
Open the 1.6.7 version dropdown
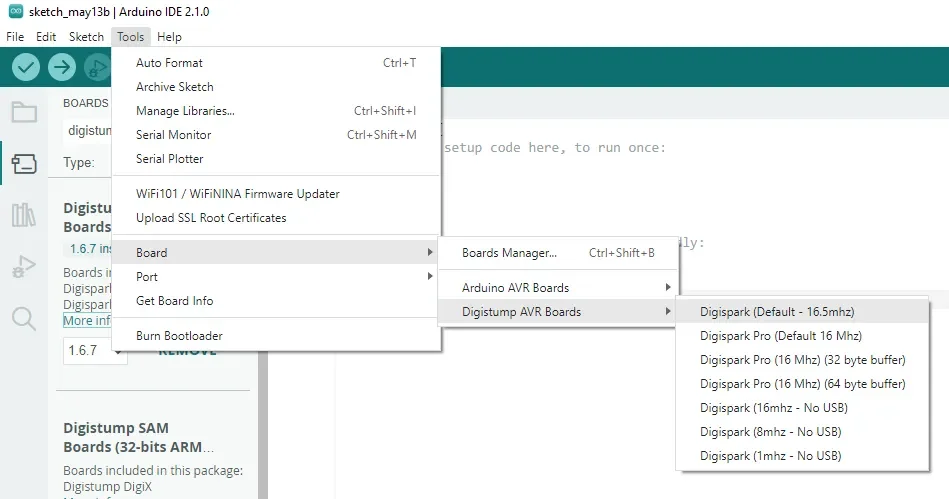(x=95, y=351)
